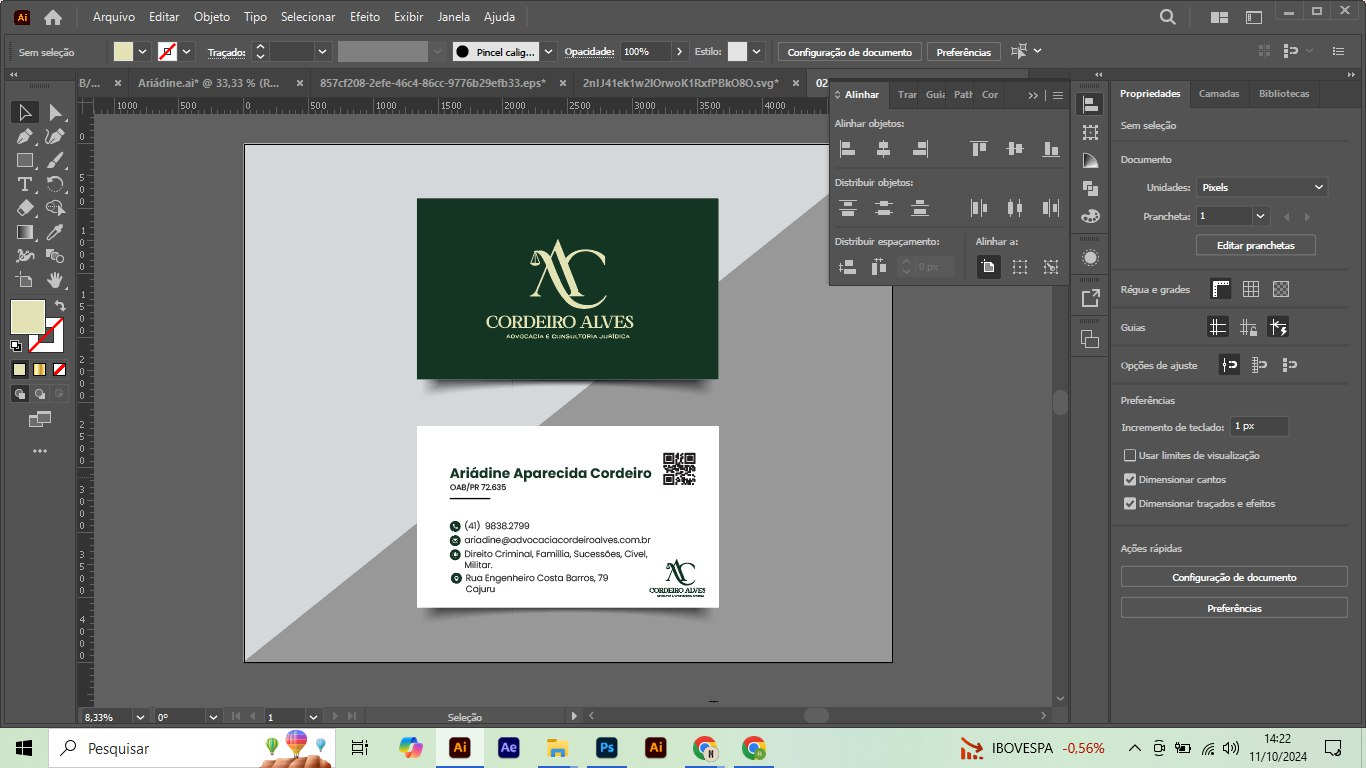Screen dimensions: 1366x768
Task: Select the Hand tool
Action: pos(55,280)
